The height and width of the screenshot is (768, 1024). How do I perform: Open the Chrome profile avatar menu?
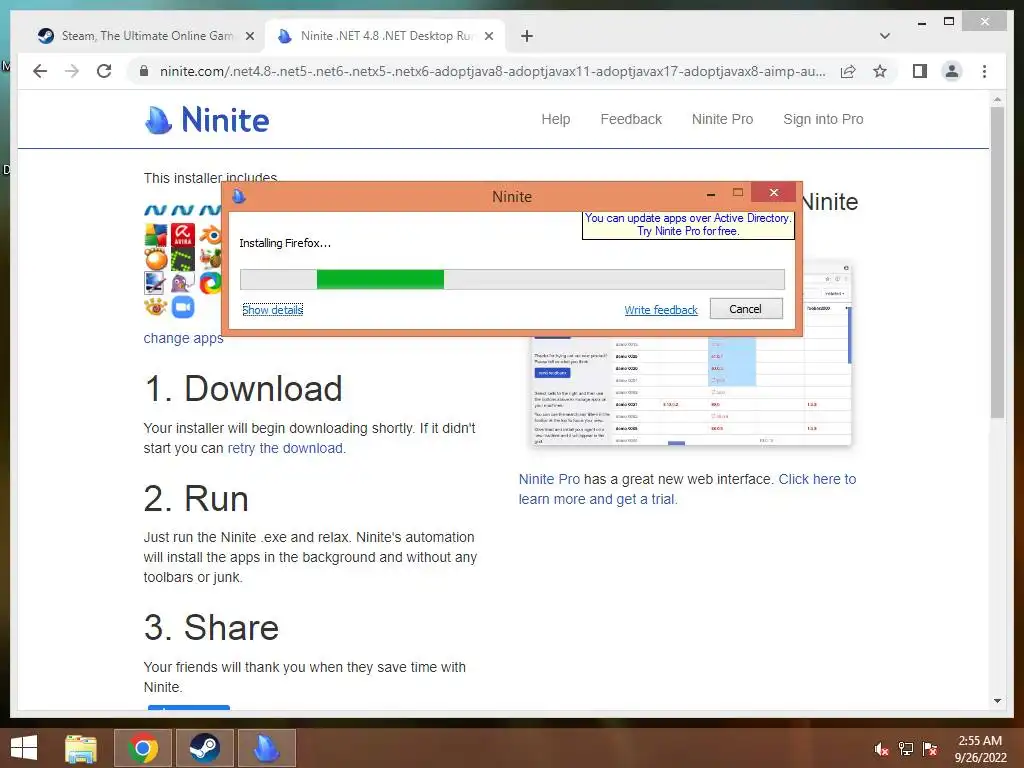pos(952,71)
